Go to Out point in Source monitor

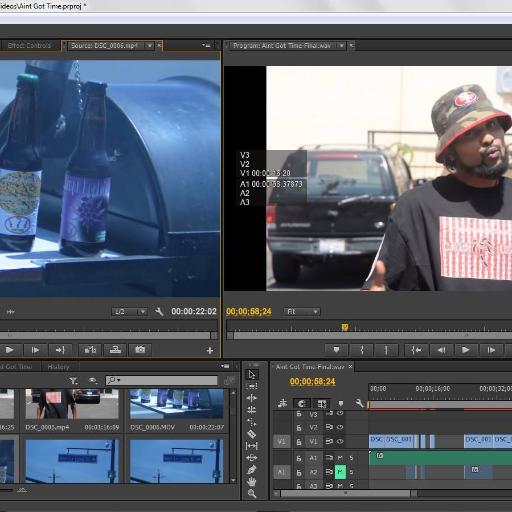pos(60,350)
